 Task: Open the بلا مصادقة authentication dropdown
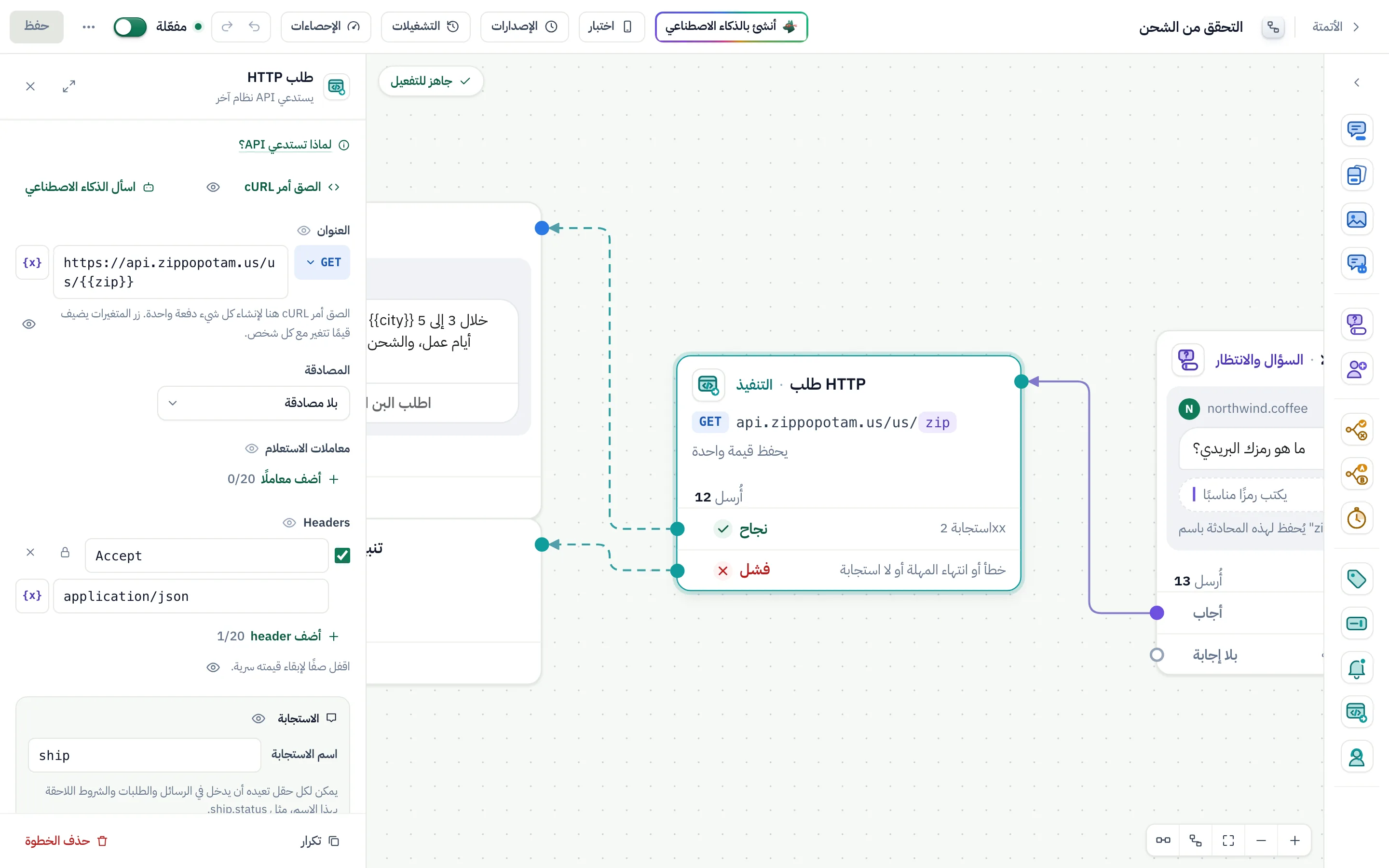point(253,403)
